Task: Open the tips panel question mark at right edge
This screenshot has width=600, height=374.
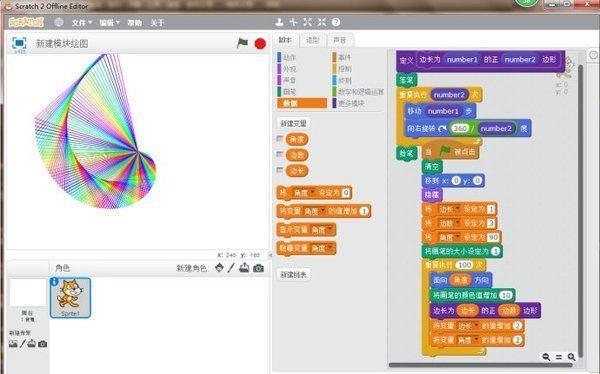Action: (x=593, y=55)
